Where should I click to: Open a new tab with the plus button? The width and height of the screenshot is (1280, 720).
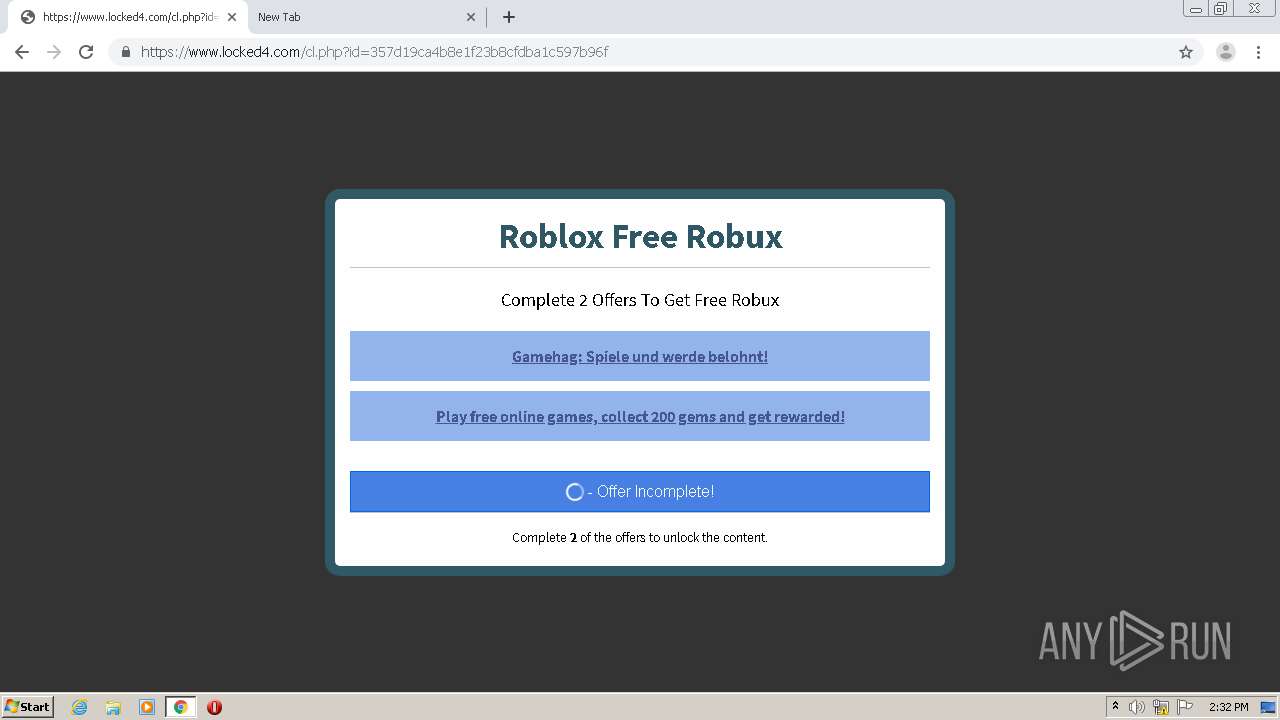pos(509,17)
